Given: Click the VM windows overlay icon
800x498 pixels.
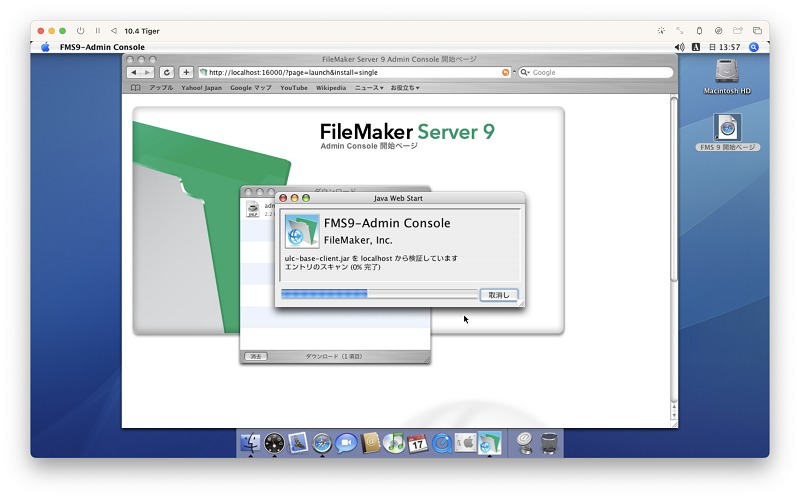Looking at the screenshot, I should click(x=757, y=31).
